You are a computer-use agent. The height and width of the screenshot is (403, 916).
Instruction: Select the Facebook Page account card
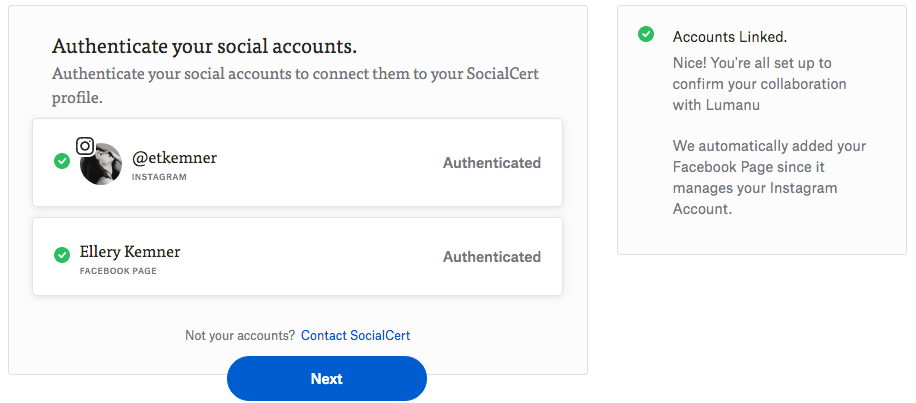click(297, 256)
